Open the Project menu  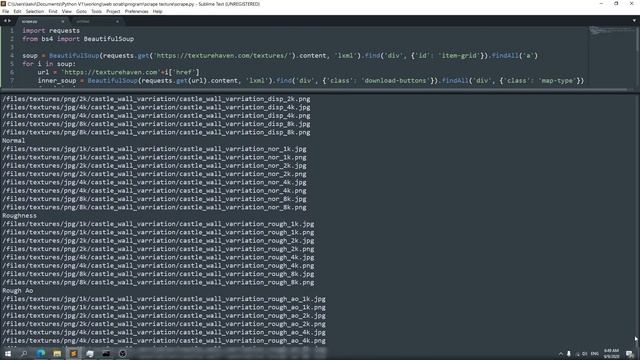113,11
